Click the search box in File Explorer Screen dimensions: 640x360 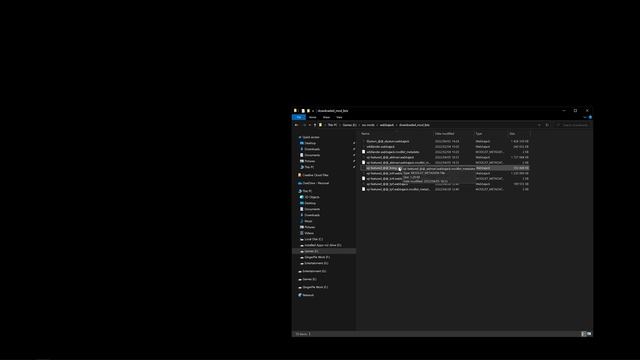point(572,125)
